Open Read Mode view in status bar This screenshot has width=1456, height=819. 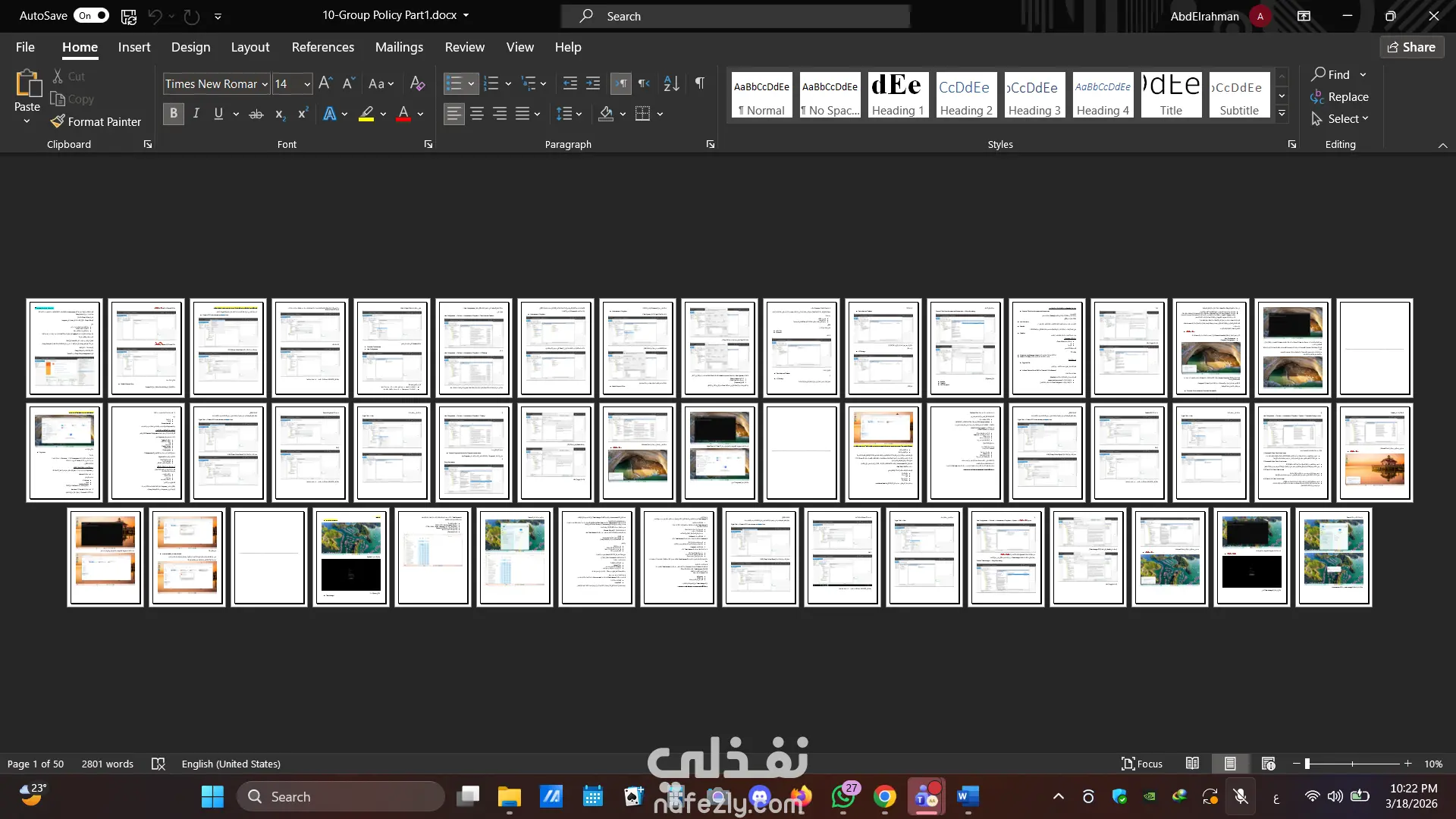(x=1192, y=764)
